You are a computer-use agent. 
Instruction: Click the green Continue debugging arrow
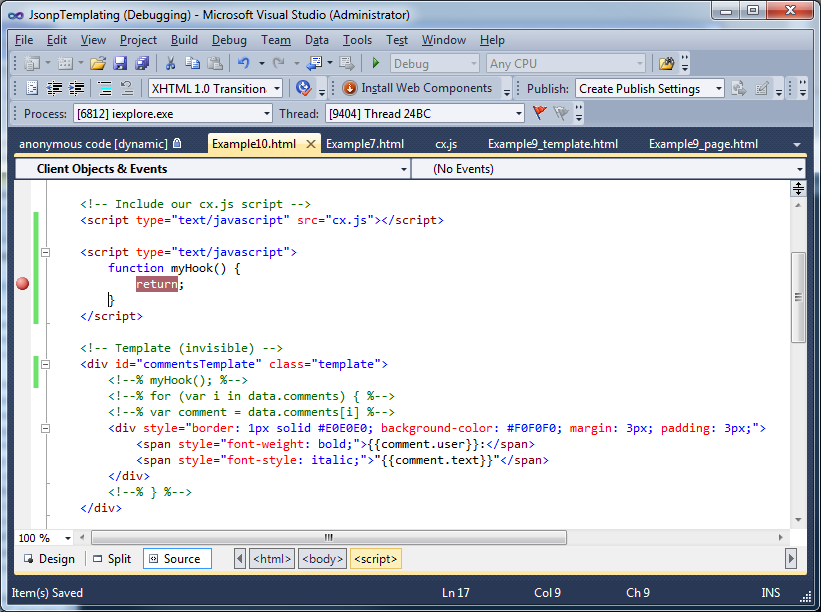(x=375, y=63)
